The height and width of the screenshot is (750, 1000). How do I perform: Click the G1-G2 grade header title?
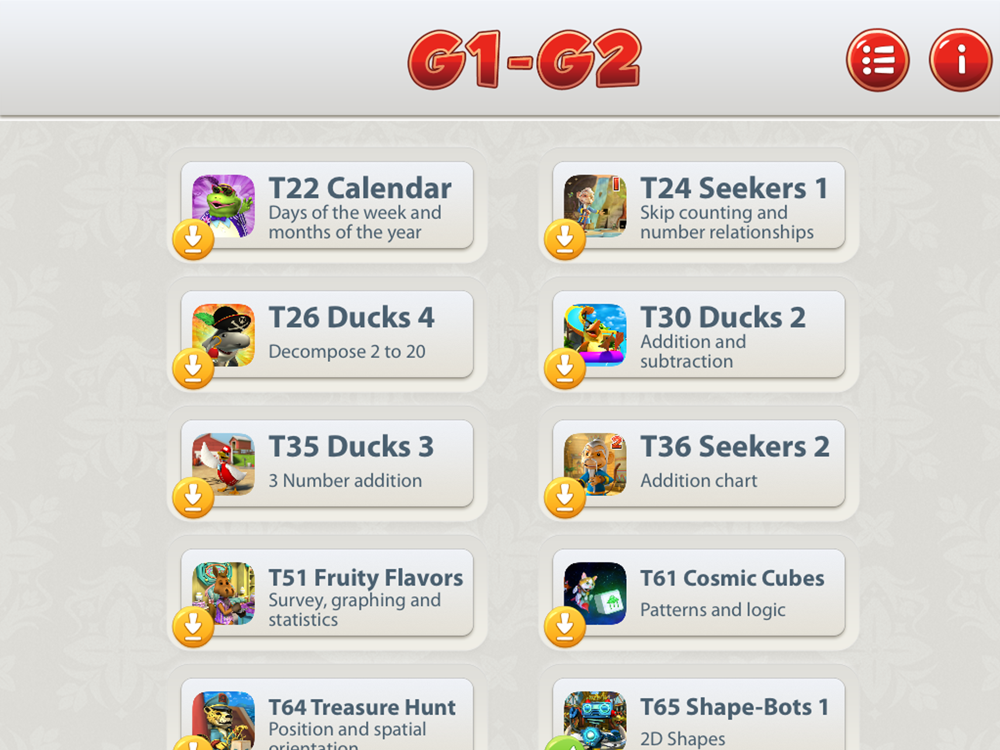tap(524, 59)
